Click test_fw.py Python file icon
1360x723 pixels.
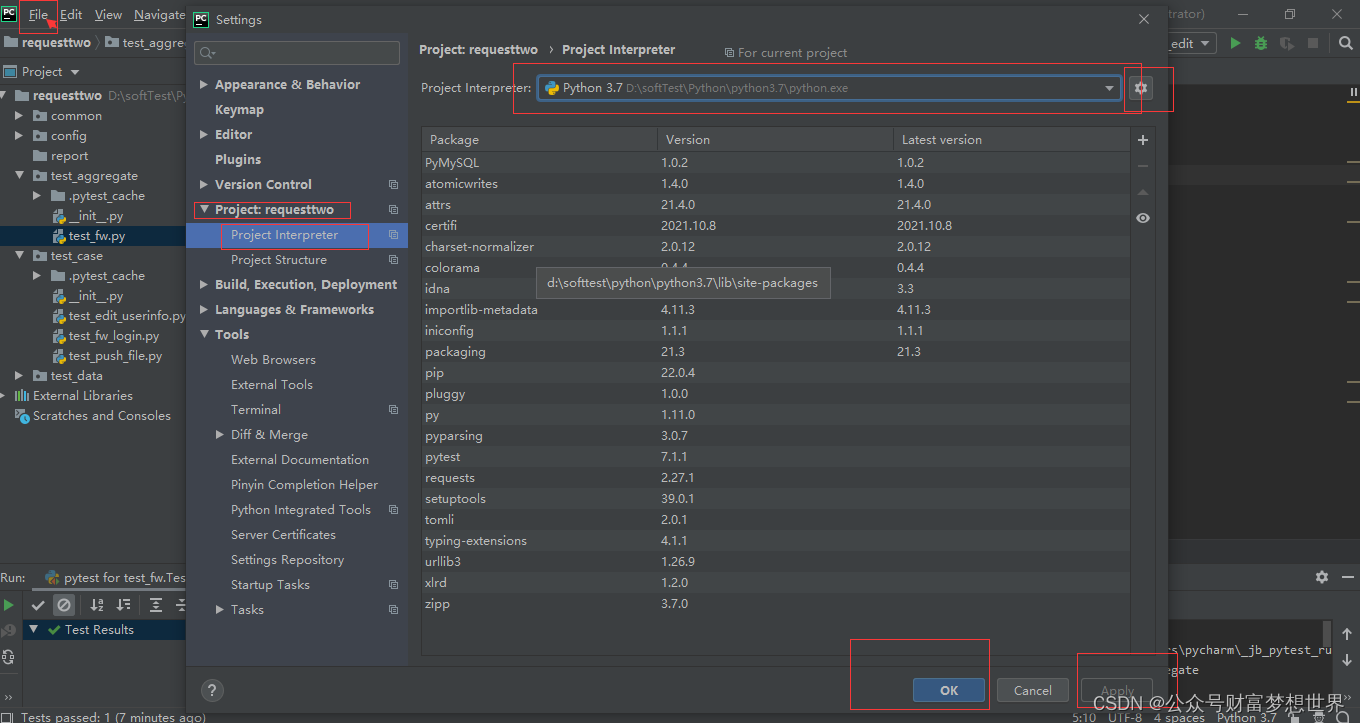[x=59, y=236]
